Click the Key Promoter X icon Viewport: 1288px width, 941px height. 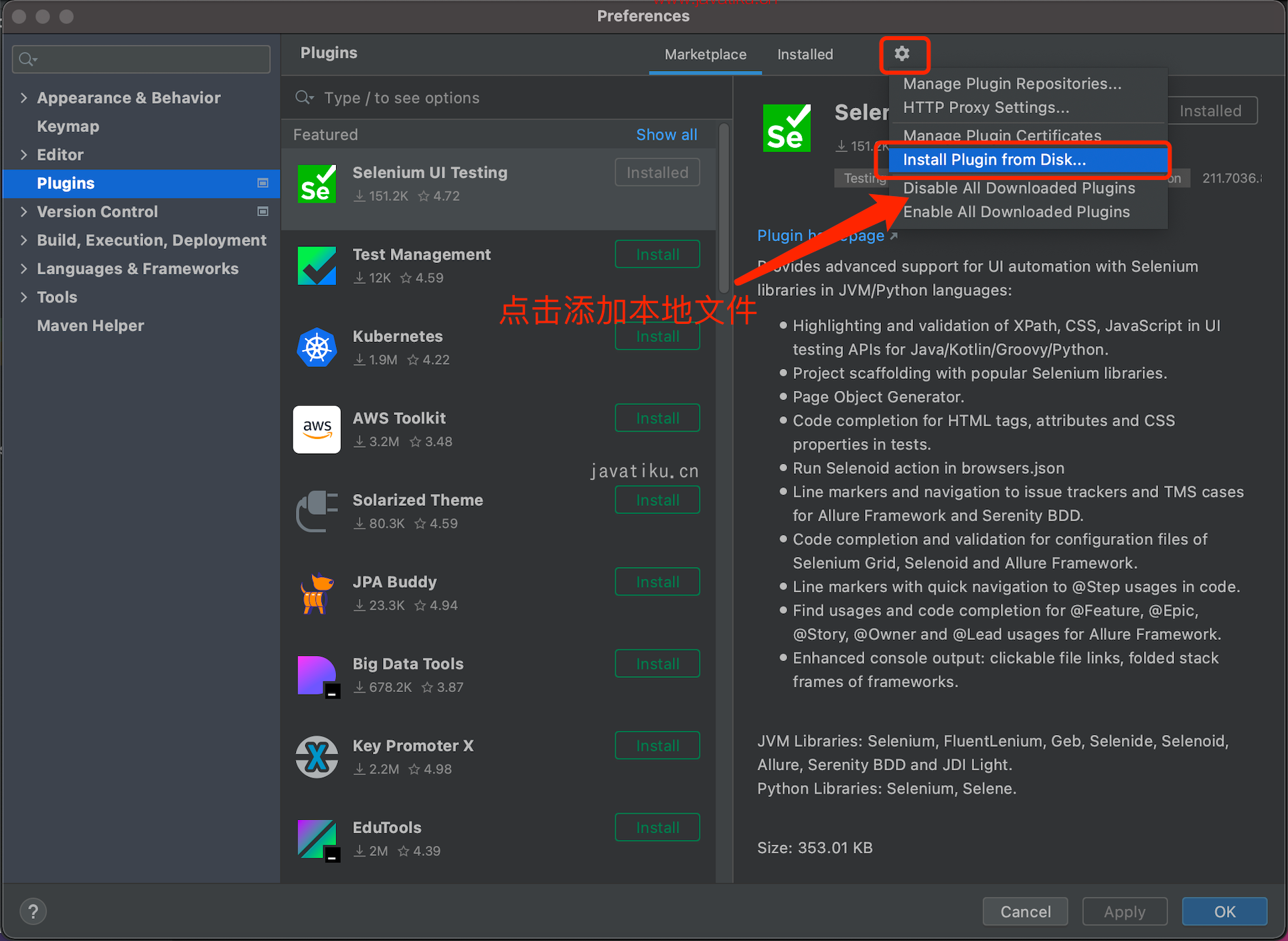[x=317, y=757]
